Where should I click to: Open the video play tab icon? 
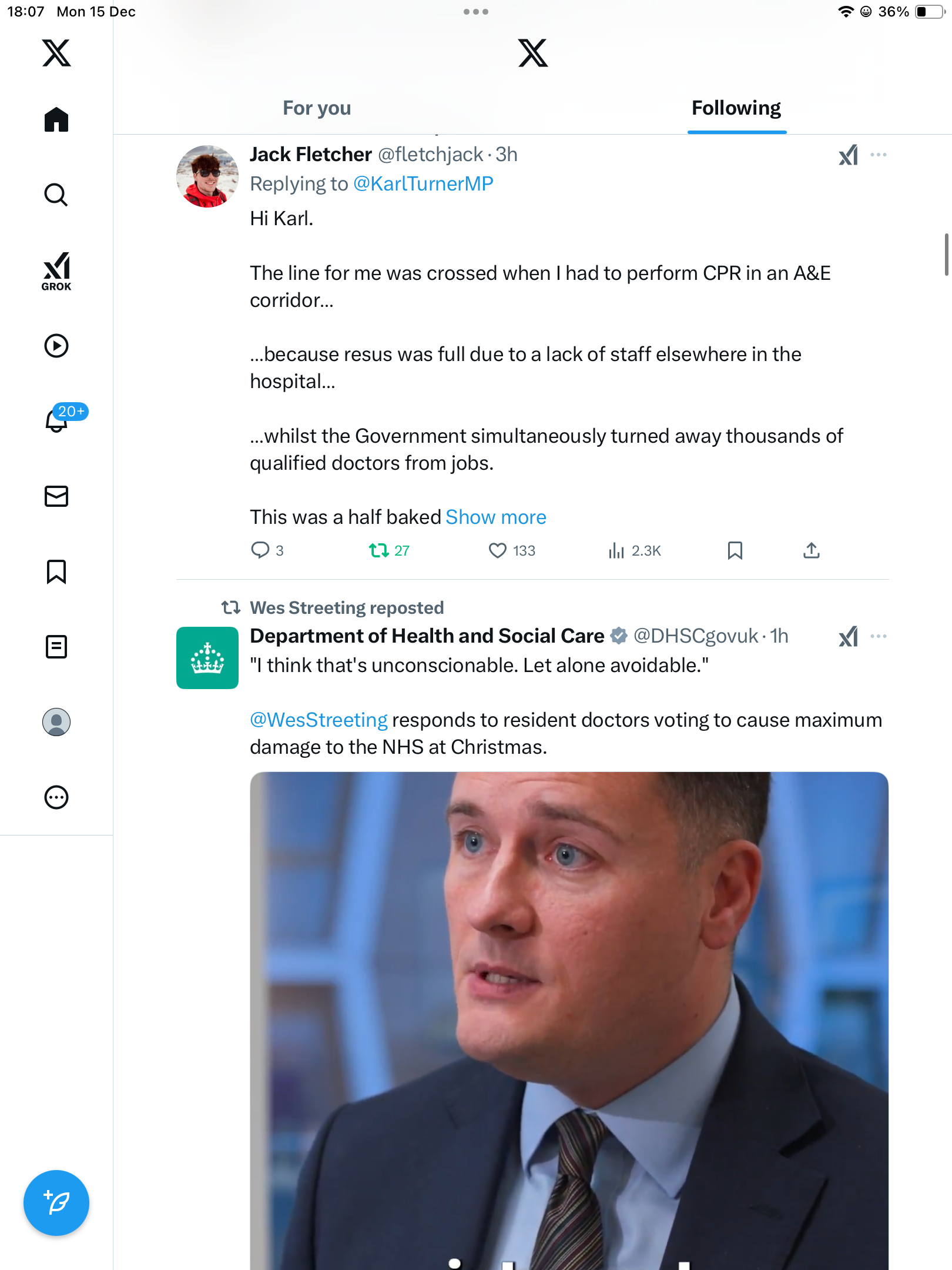point(56,346)
